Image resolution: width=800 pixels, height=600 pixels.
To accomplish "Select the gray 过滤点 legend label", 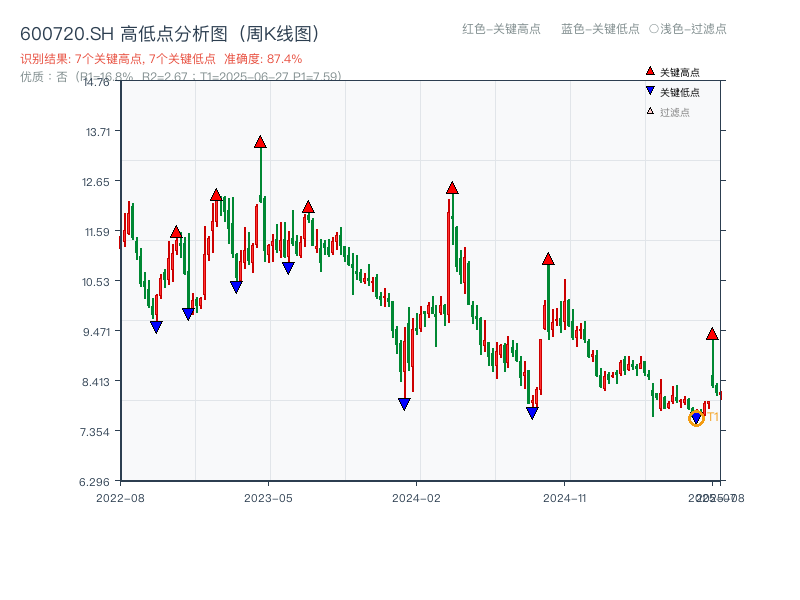I will (x=674, y=112).
